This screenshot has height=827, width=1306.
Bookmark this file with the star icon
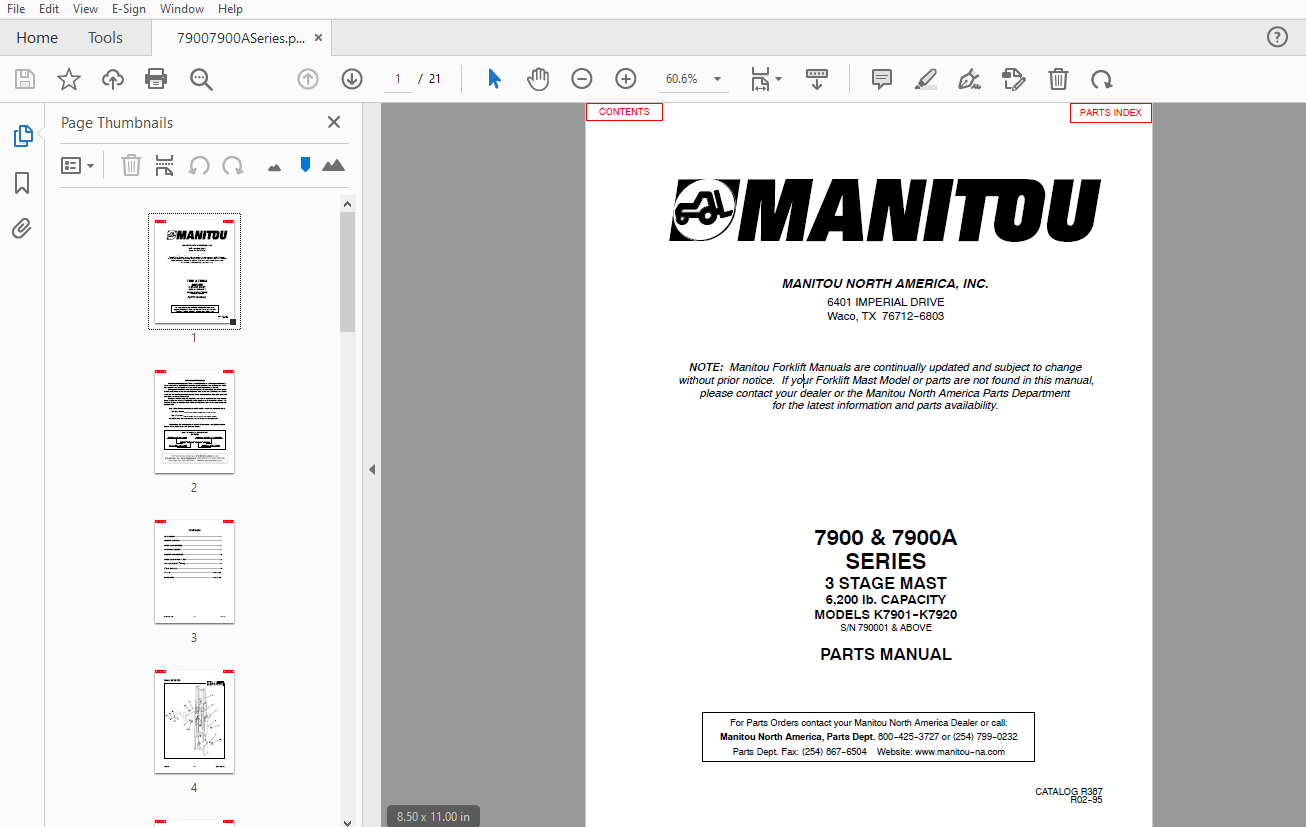click(69, 79)
